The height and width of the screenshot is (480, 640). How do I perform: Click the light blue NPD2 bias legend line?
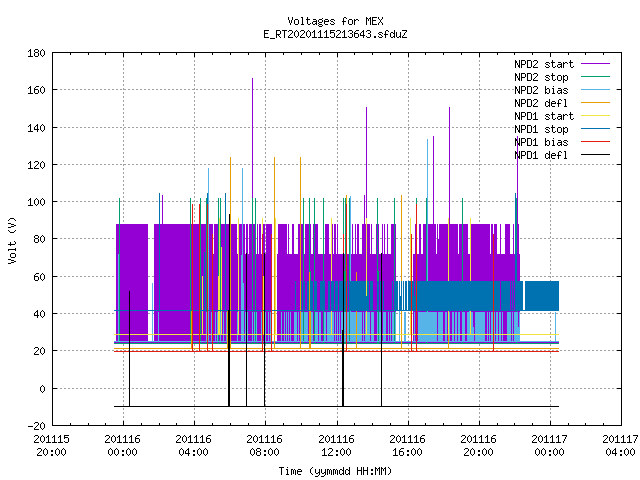[595, 90]
